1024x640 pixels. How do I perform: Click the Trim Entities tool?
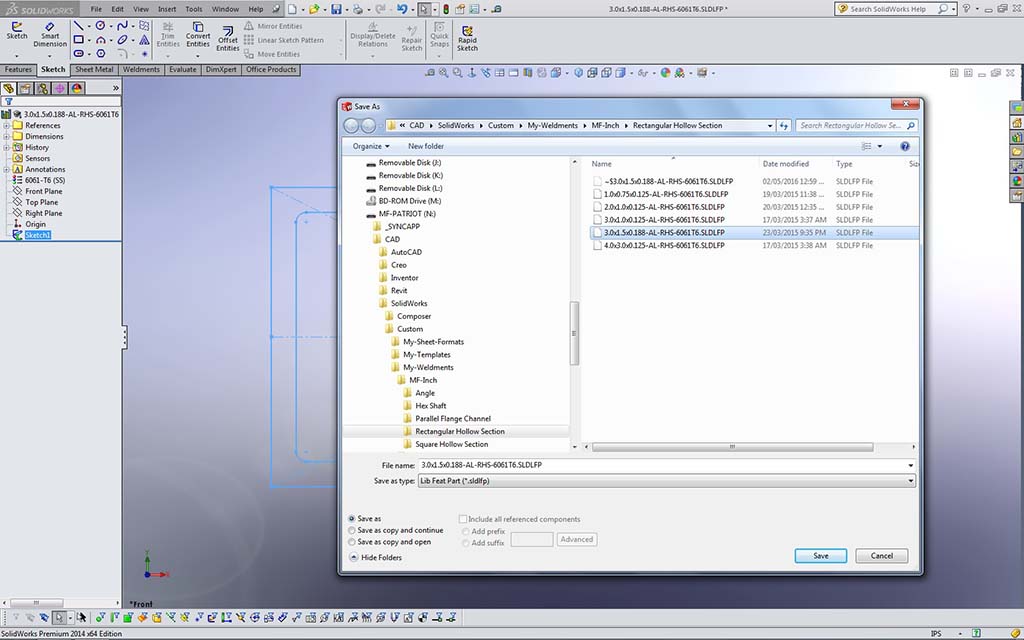coord(168,33)
